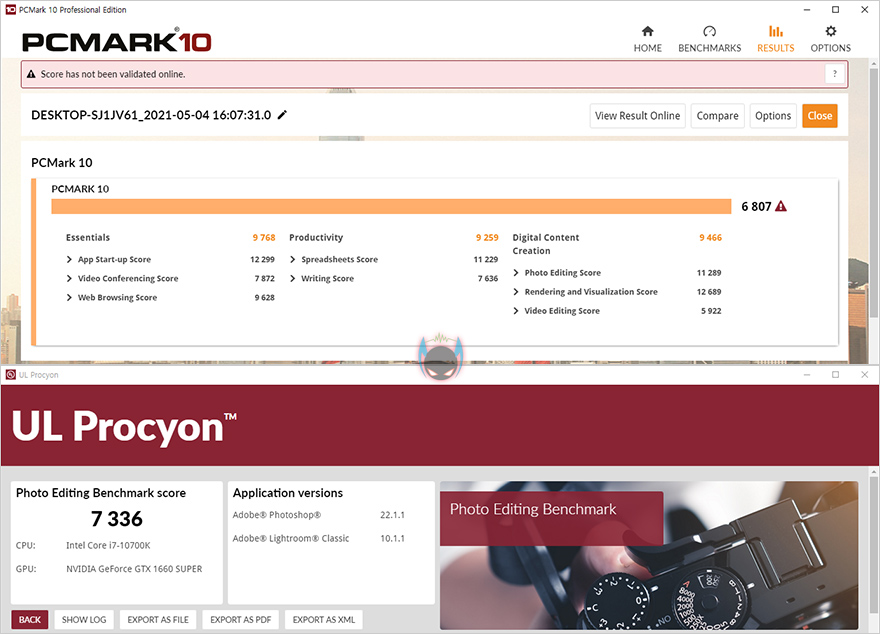Click EXPORT AS PDF button
Viewport: 880px width, 634px height.
pyautogui.click(x=240, y=619)
